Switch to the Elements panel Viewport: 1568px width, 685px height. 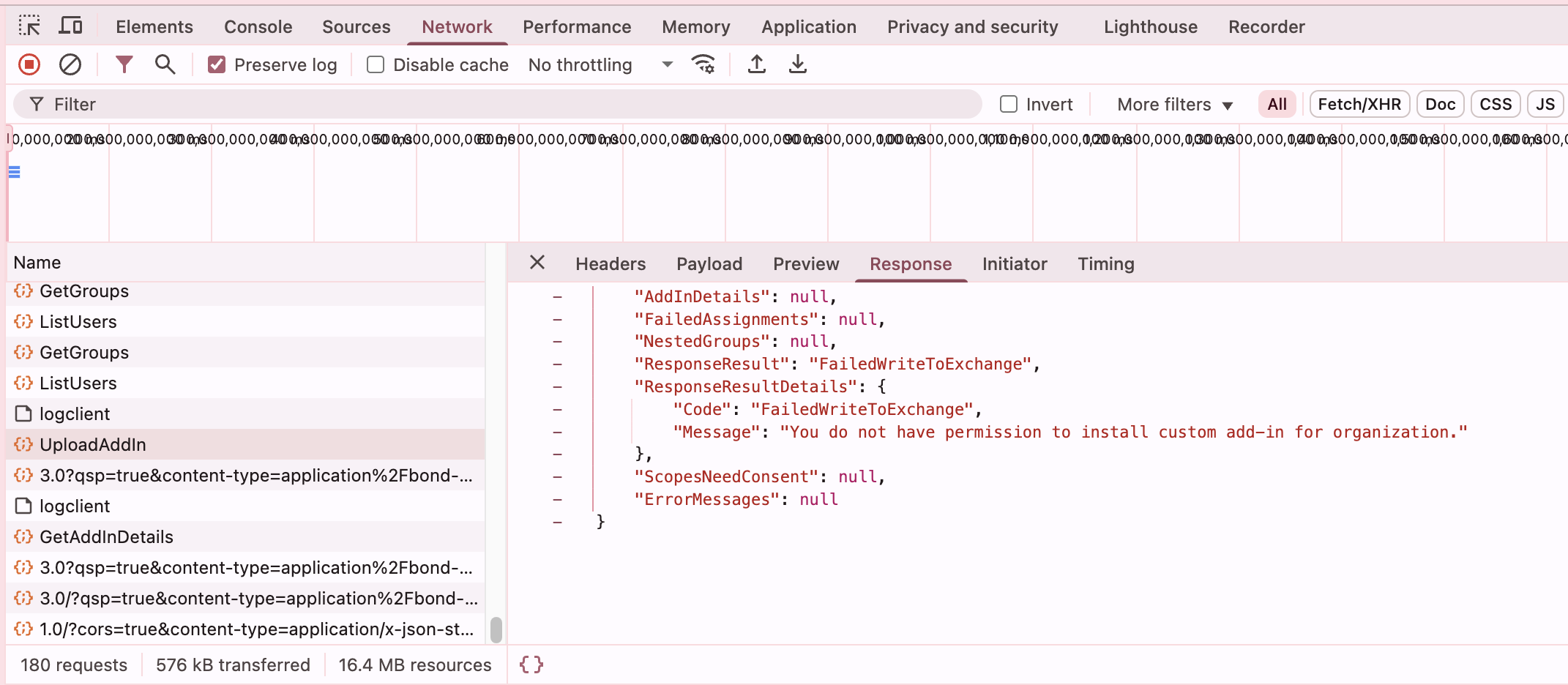[x=154, y=26]
